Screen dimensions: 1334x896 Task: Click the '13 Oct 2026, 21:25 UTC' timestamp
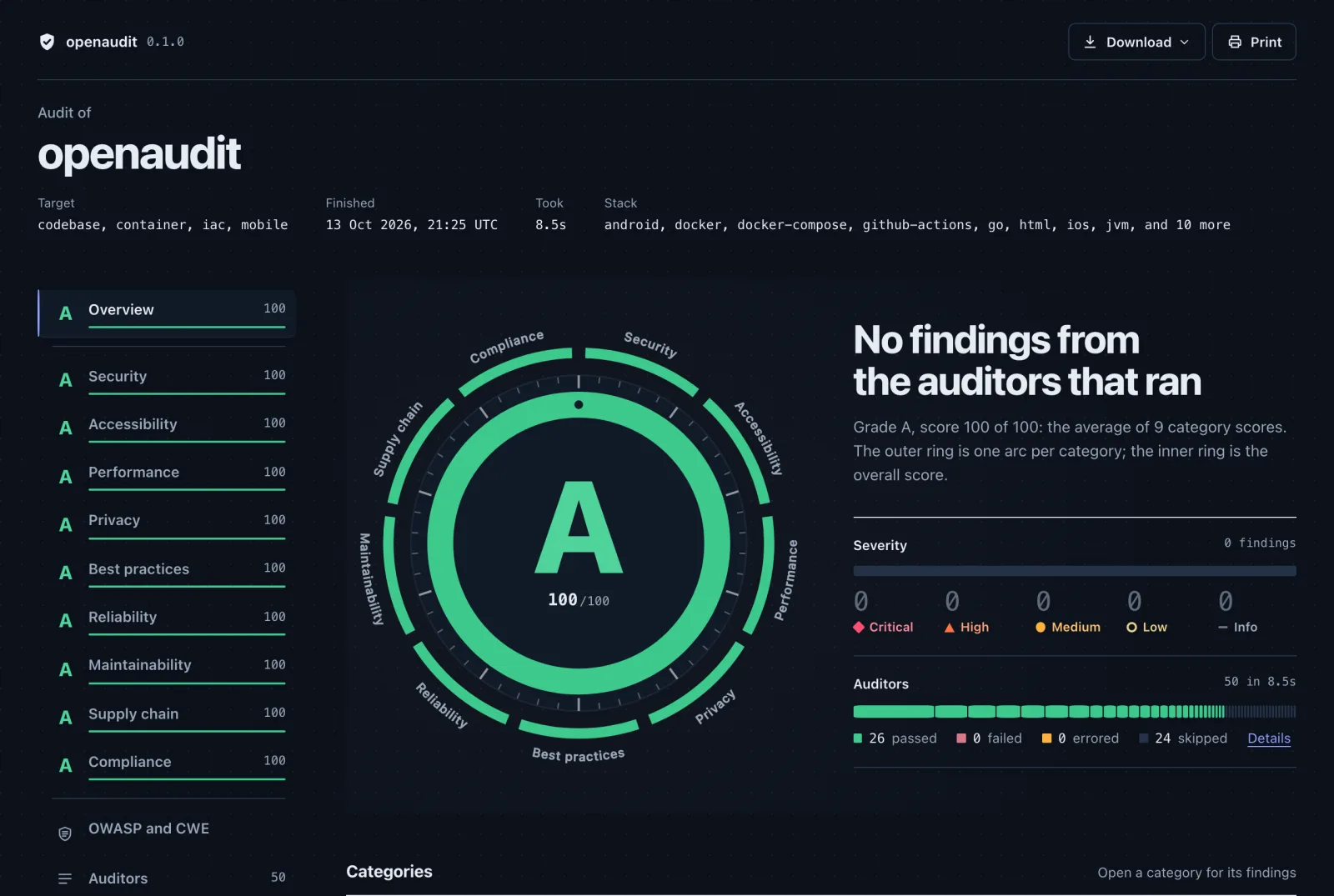pyautogui.click(x=412, y=225)
